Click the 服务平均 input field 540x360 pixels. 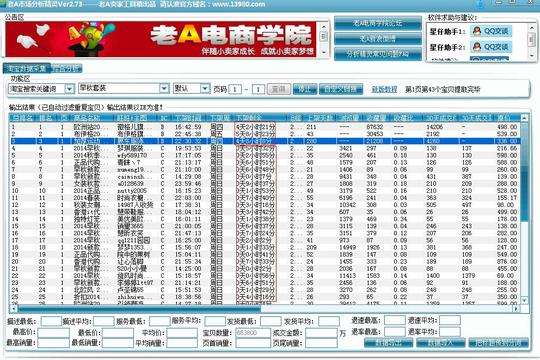click(x=215, y=321)
